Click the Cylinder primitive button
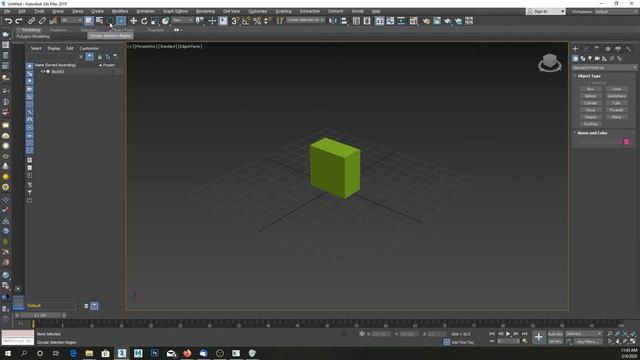This screenshot has width=640, height=360. tap(591, 103)
